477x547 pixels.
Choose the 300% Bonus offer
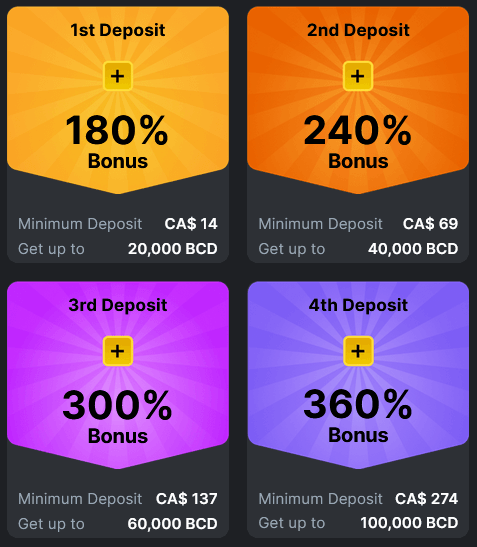coord(118,416)
